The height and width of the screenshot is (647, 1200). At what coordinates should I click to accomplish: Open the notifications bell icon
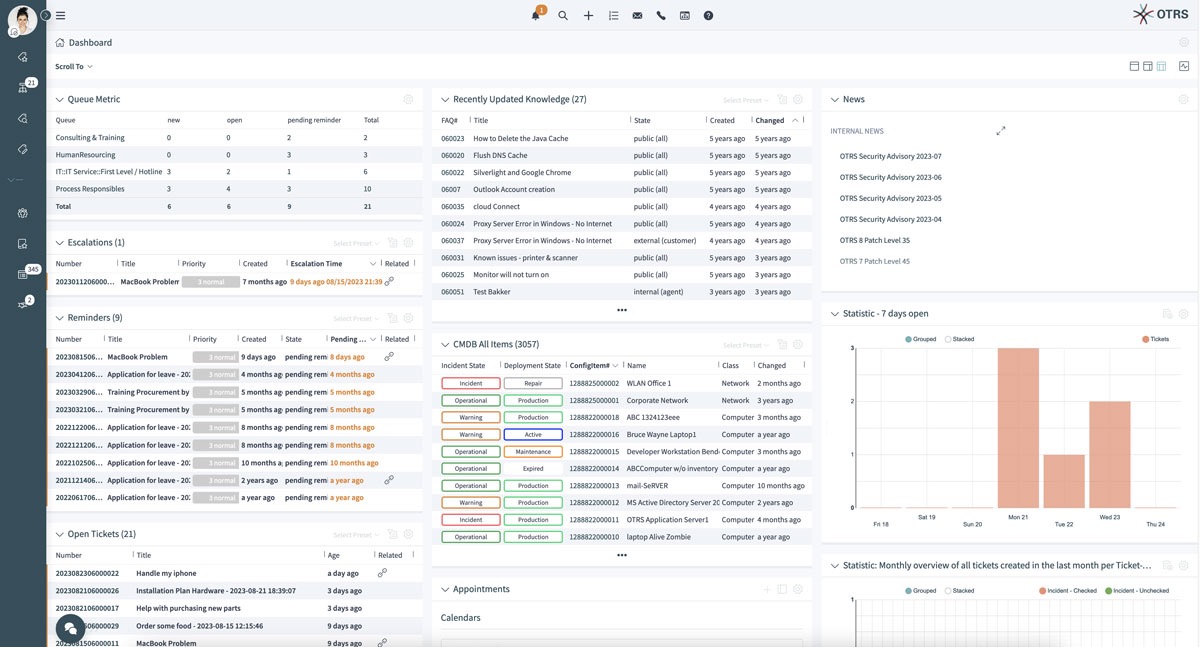tap(536, 15)
